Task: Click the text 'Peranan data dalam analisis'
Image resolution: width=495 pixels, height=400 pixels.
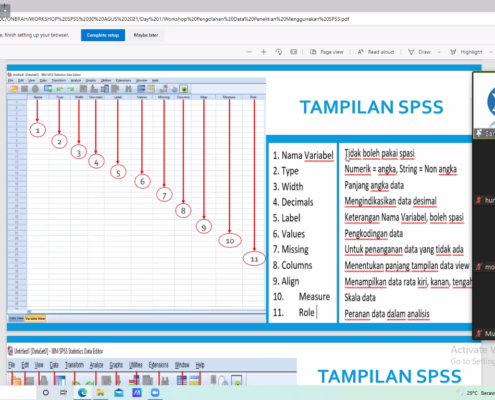Action: coord(387,314)
